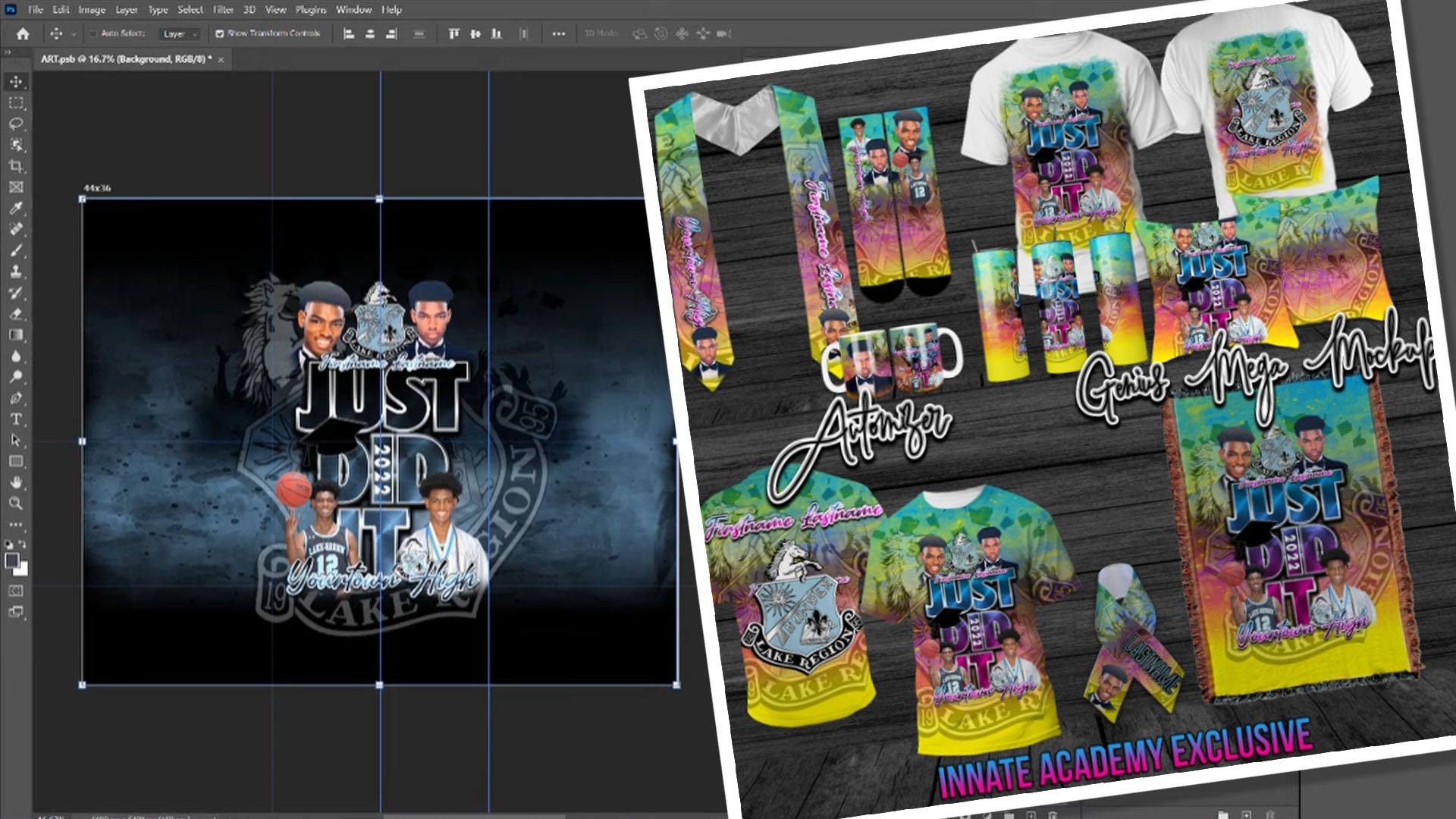Select the Crop tool
This screenshot has width=1456, height=819.
point(15,165)
